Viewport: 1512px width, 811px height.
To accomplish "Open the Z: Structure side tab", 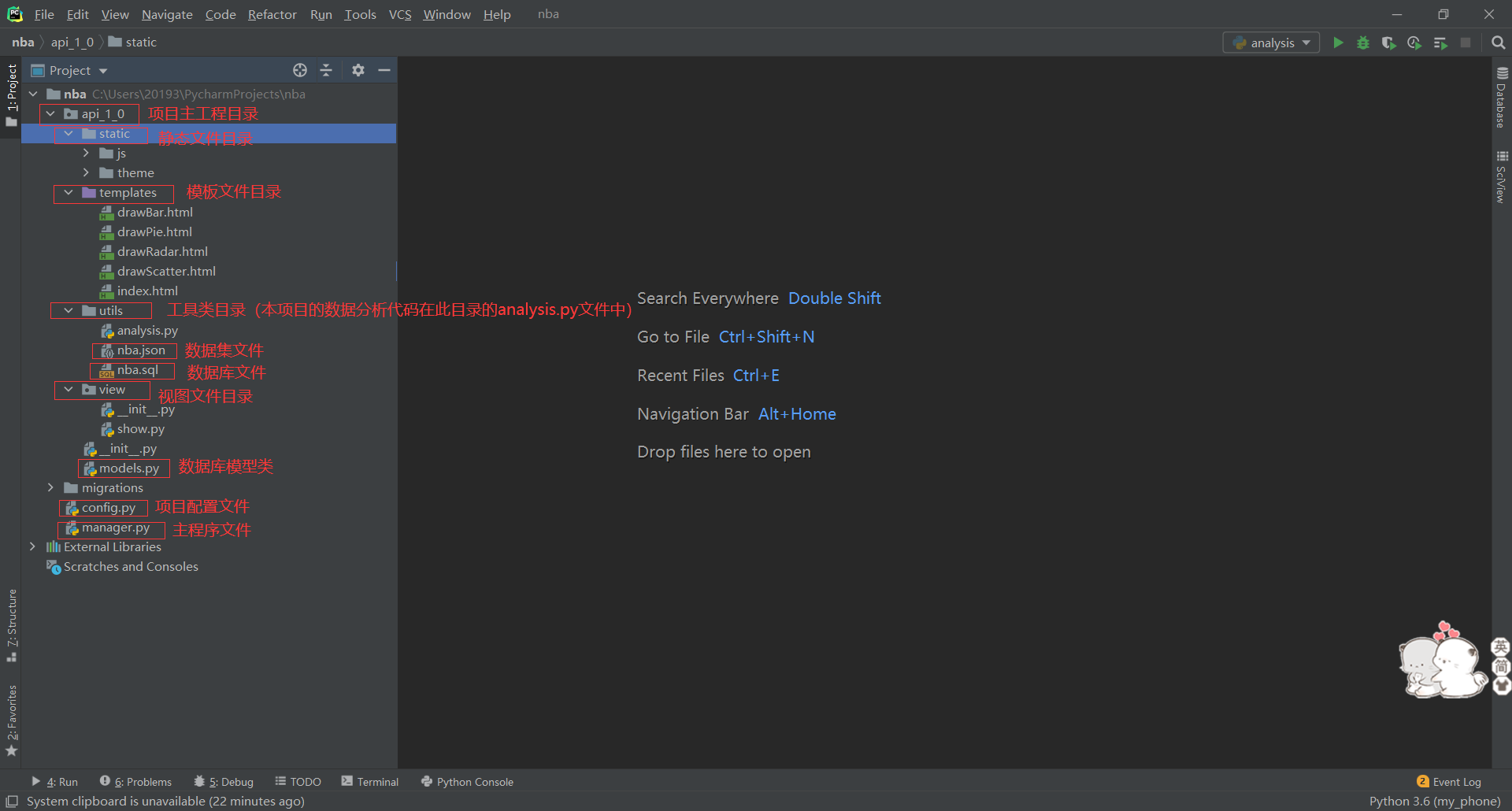I will pyautogui.click(x=11, y=625).
